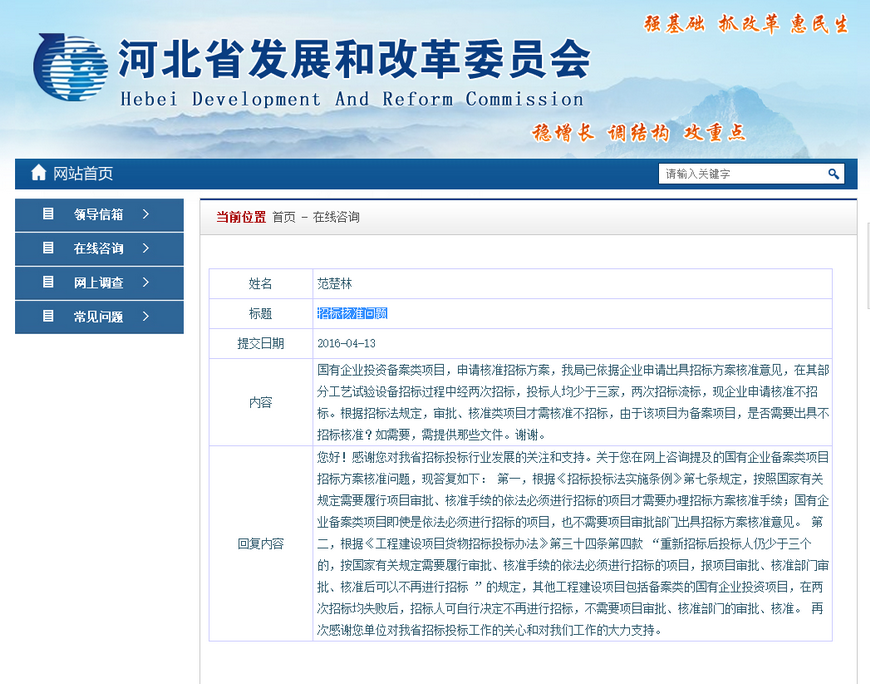Go to 网站首页 in the navigation bar
Viewport: 870px width, 684px height.
point(83,174)
